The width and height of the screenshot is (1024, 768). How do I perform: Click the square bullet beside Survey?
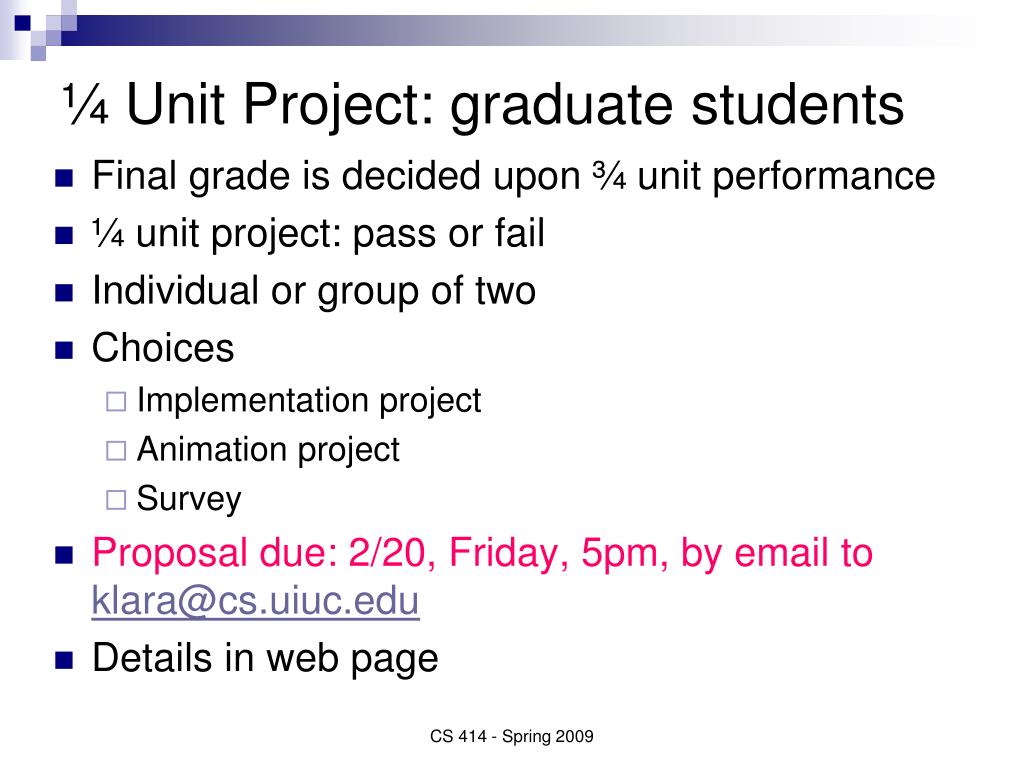tap(116, 500)
